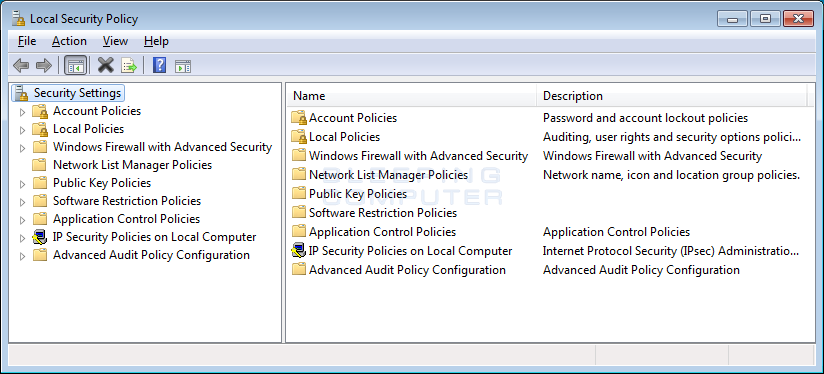
Task: Click Application Control folder icon in tree
Action: pyautogui.click(x=40, y=219)
